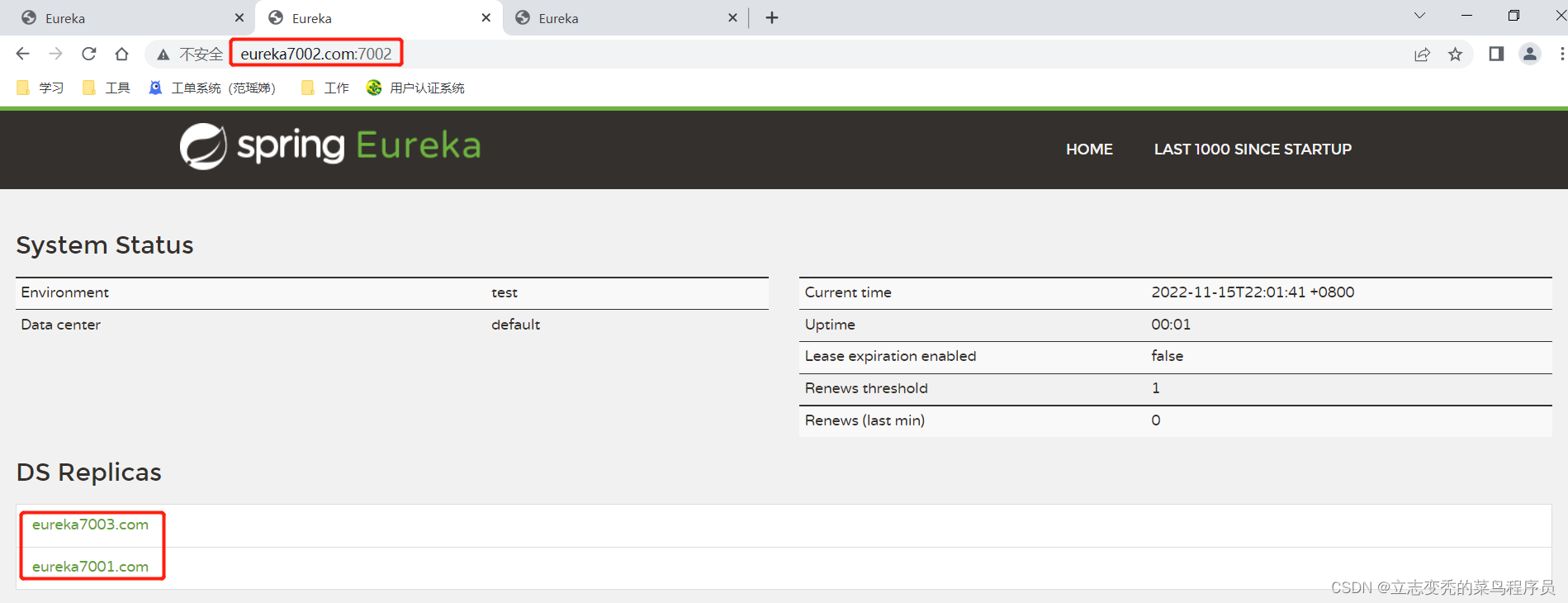Screen dimensions: 1568x603
Task: Open the 工作 bookmark folder
Action: [x=325, y=88]
